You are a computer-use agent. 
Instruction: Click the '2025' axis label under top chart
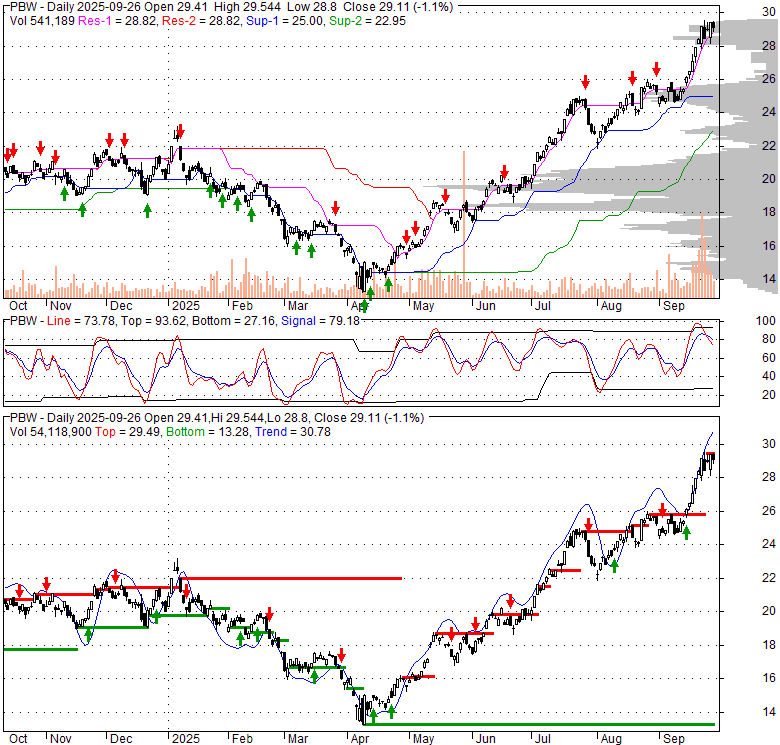186,306
